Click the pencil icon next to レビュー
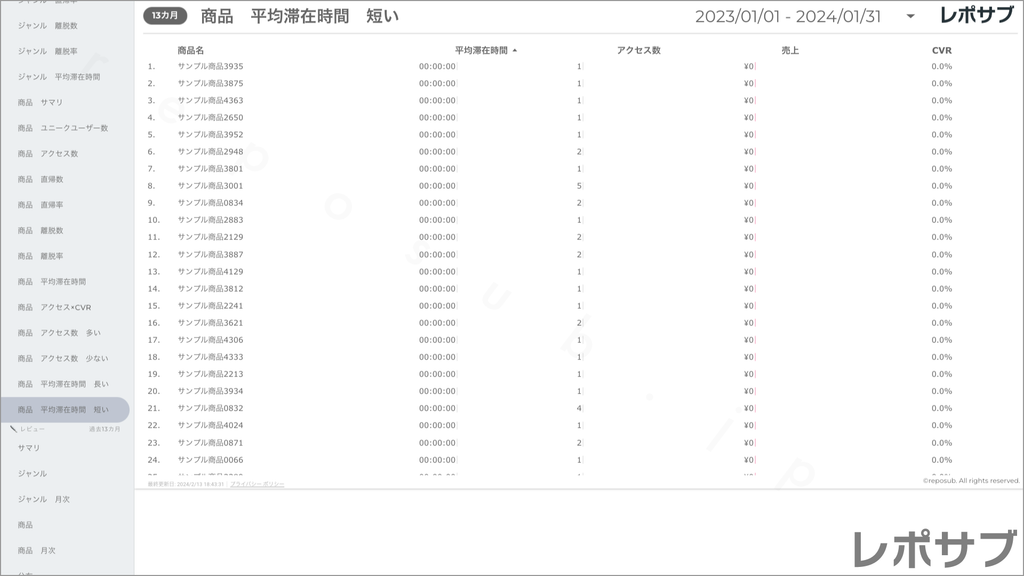This screenshot has height=576, width=1024. (x=13, y=429)
